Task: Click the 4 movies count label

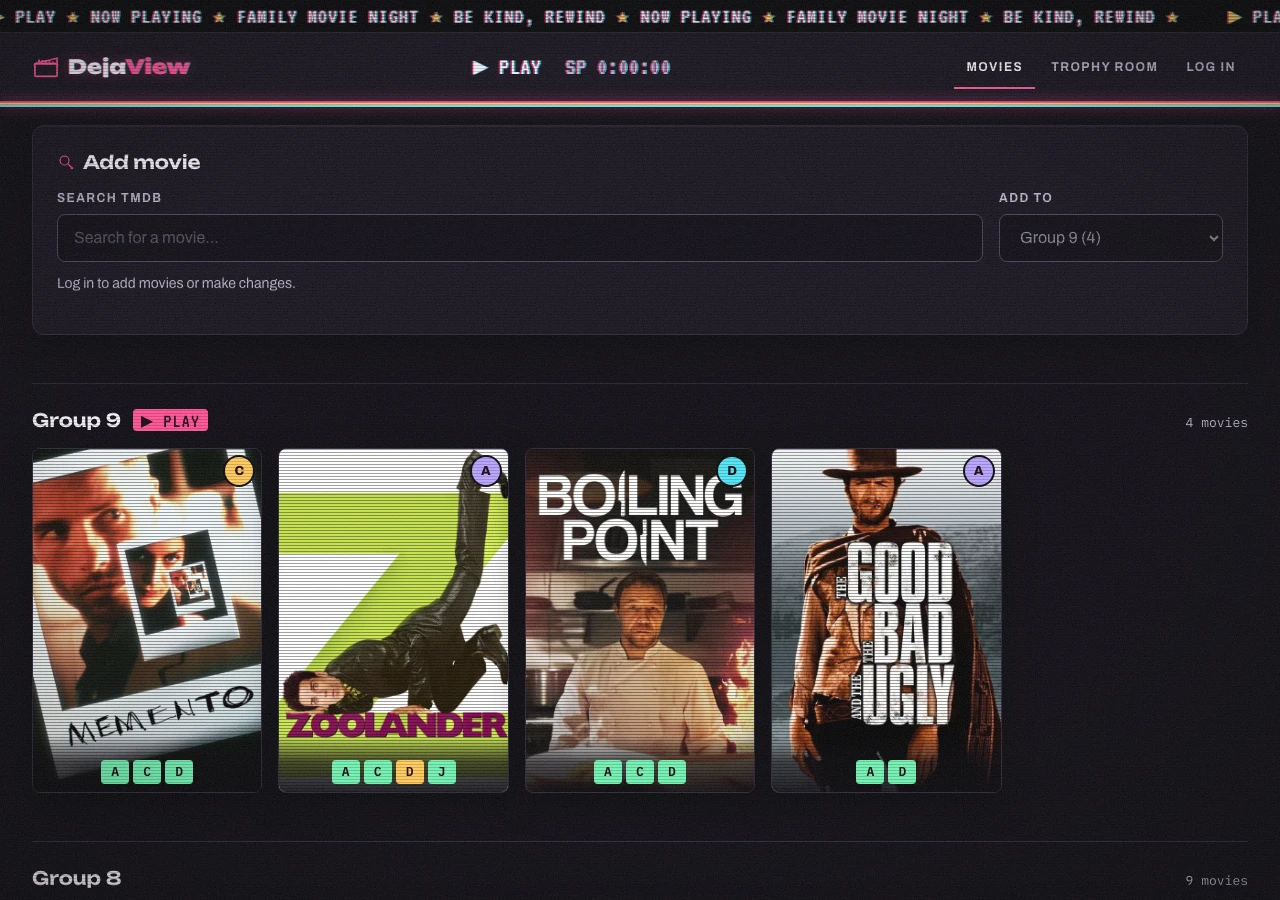Action: [x=1216, y=423]
